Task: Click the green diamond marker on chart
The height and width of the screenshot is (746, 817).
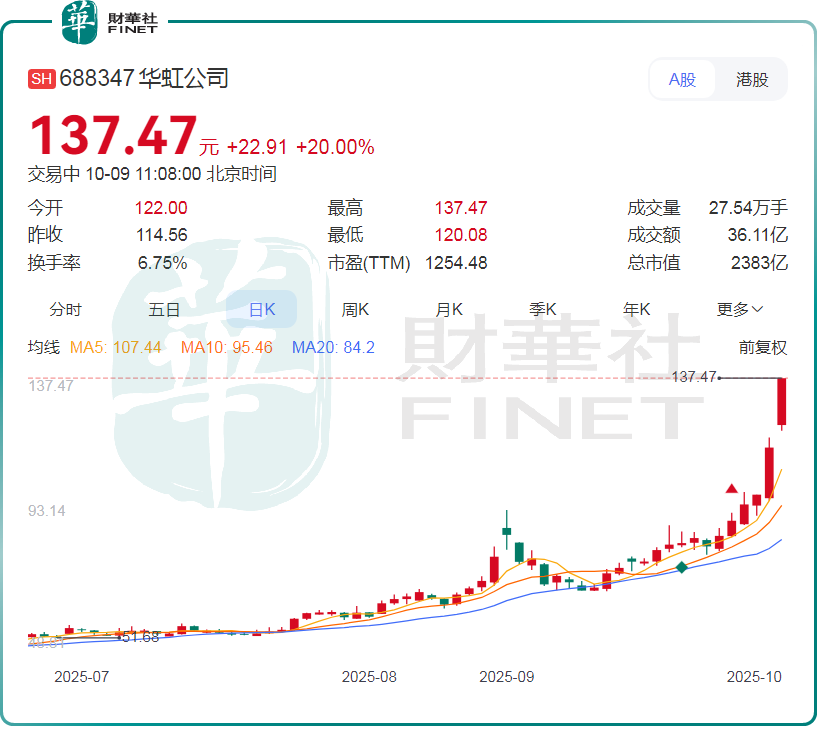Action: (x=682, y=567)
